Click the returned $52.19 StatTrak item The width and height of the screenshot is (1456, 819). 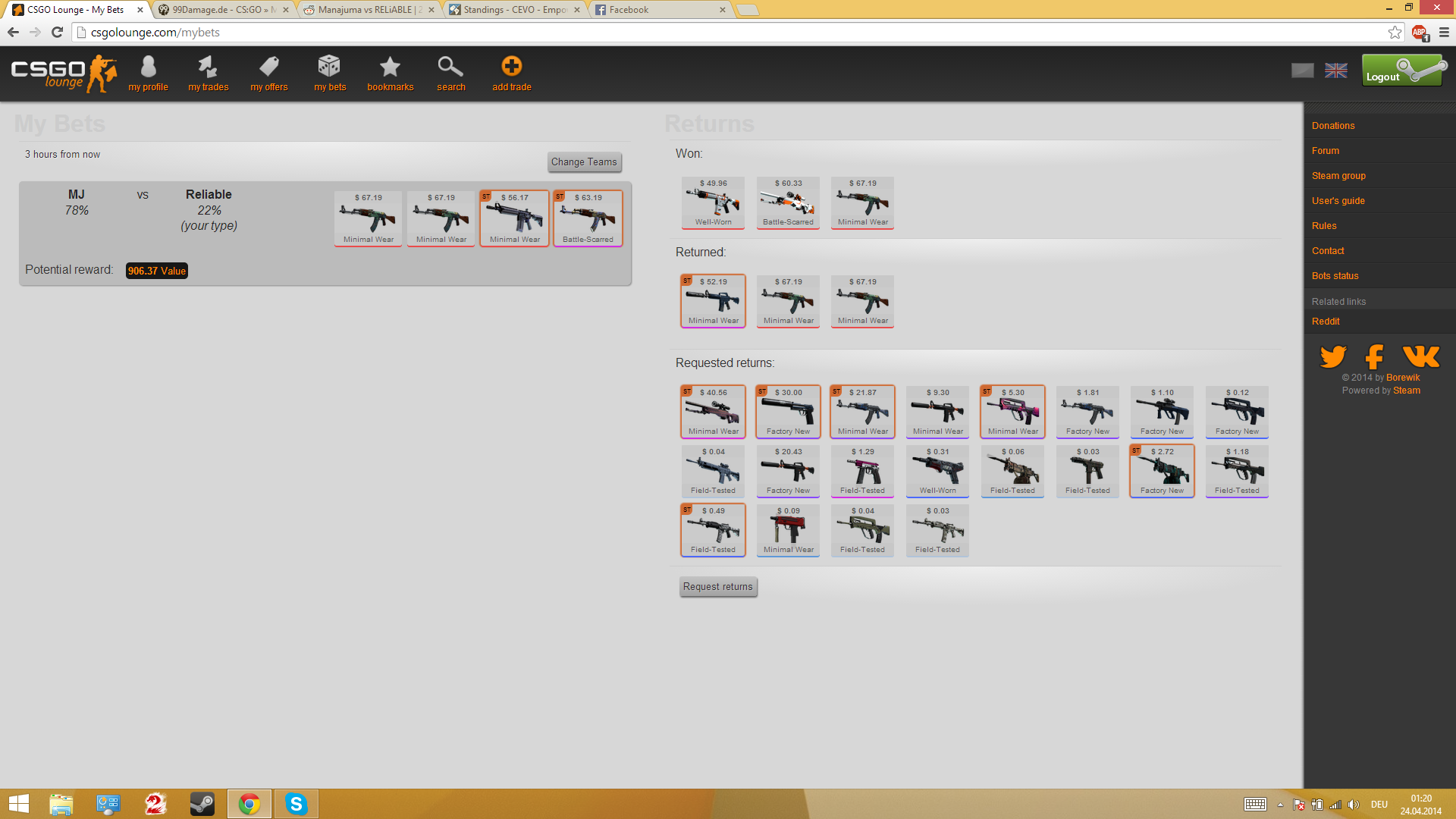713,301
